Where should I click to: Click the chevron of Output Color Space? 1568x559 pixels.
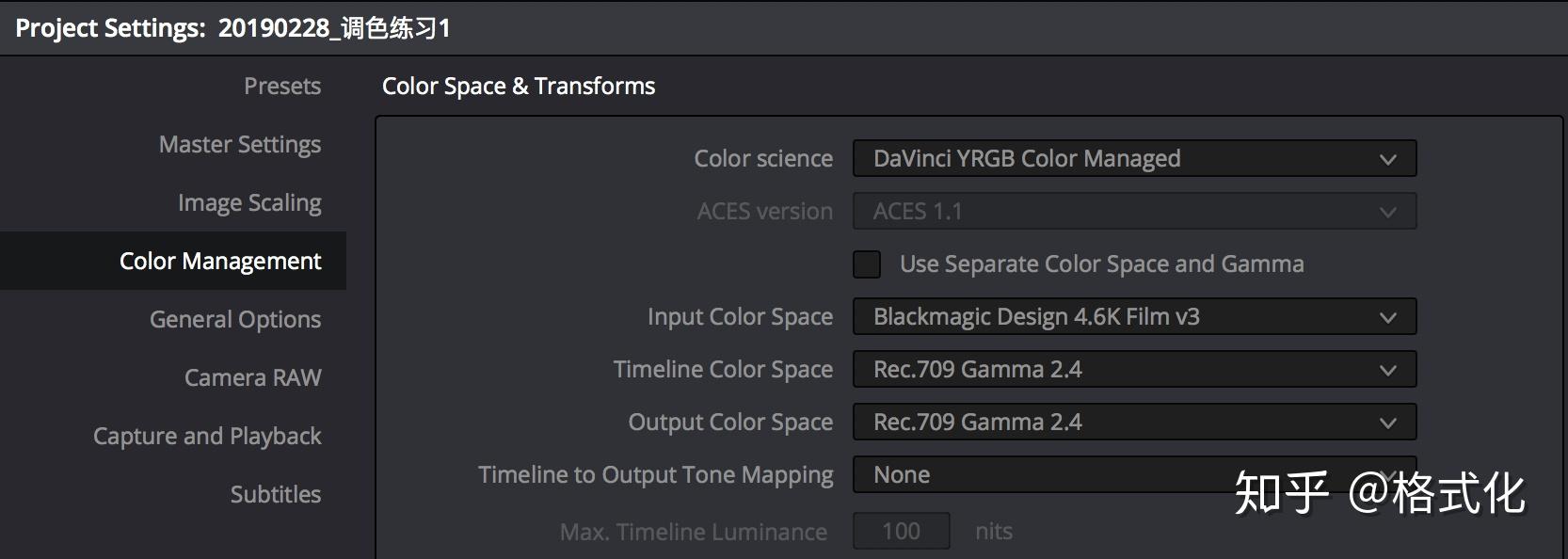[x=1387, y=423]
